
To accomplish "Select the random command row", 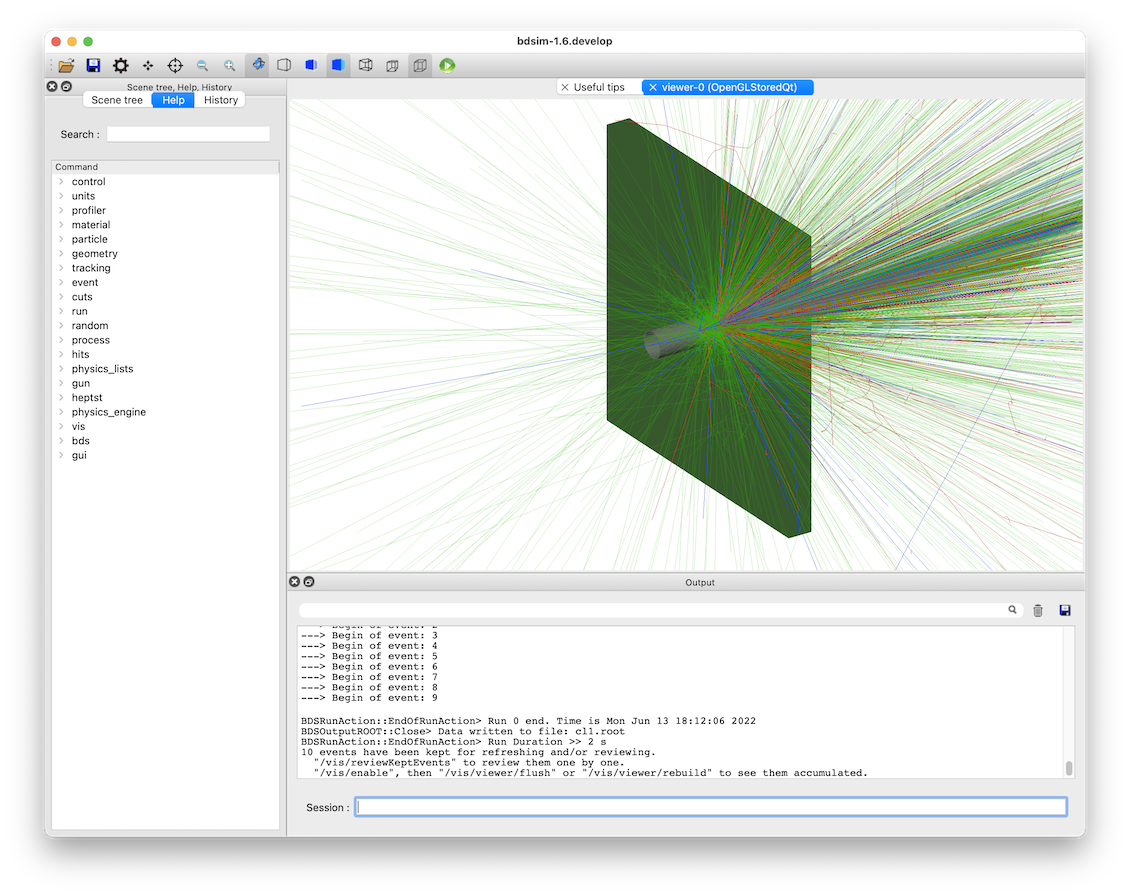I will click(165, 326).
